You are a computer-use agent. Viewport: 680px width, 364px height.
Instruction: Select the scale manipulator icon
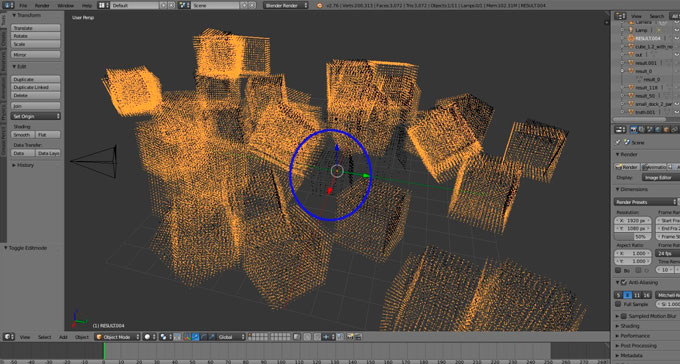tap(212, 337)
